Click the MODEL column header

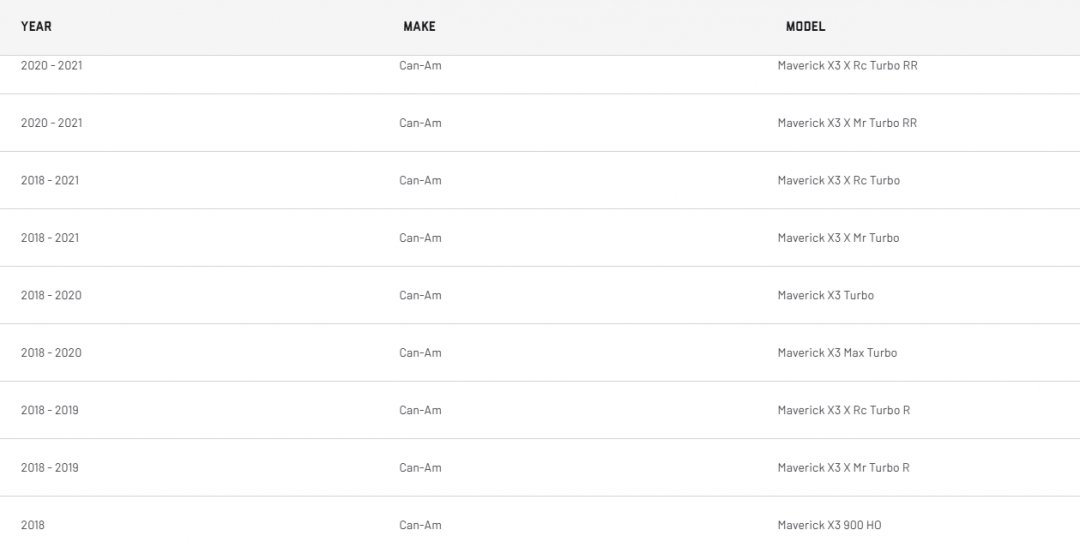(x=805, y=26)
